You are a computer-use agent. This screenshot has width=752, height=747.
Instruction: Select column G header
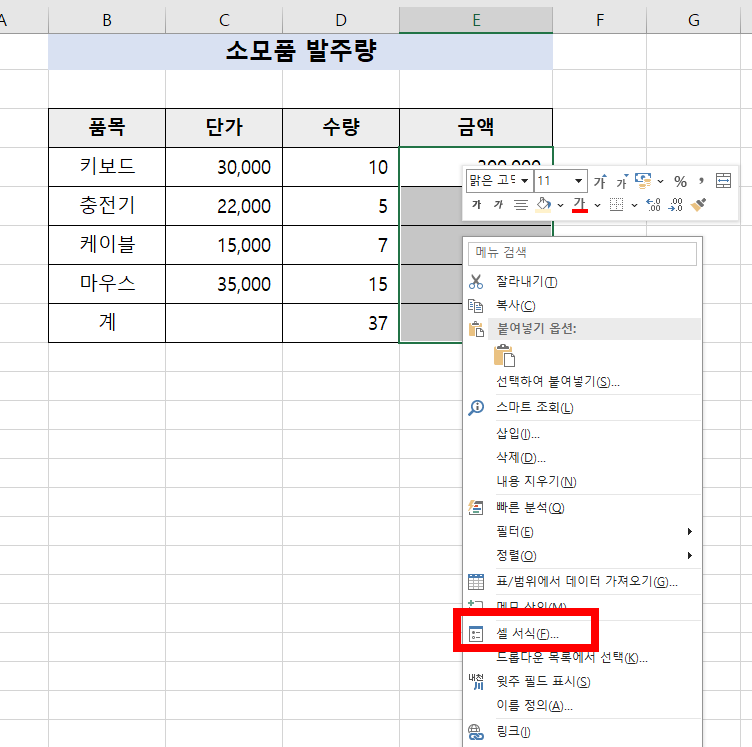[693, 20]
